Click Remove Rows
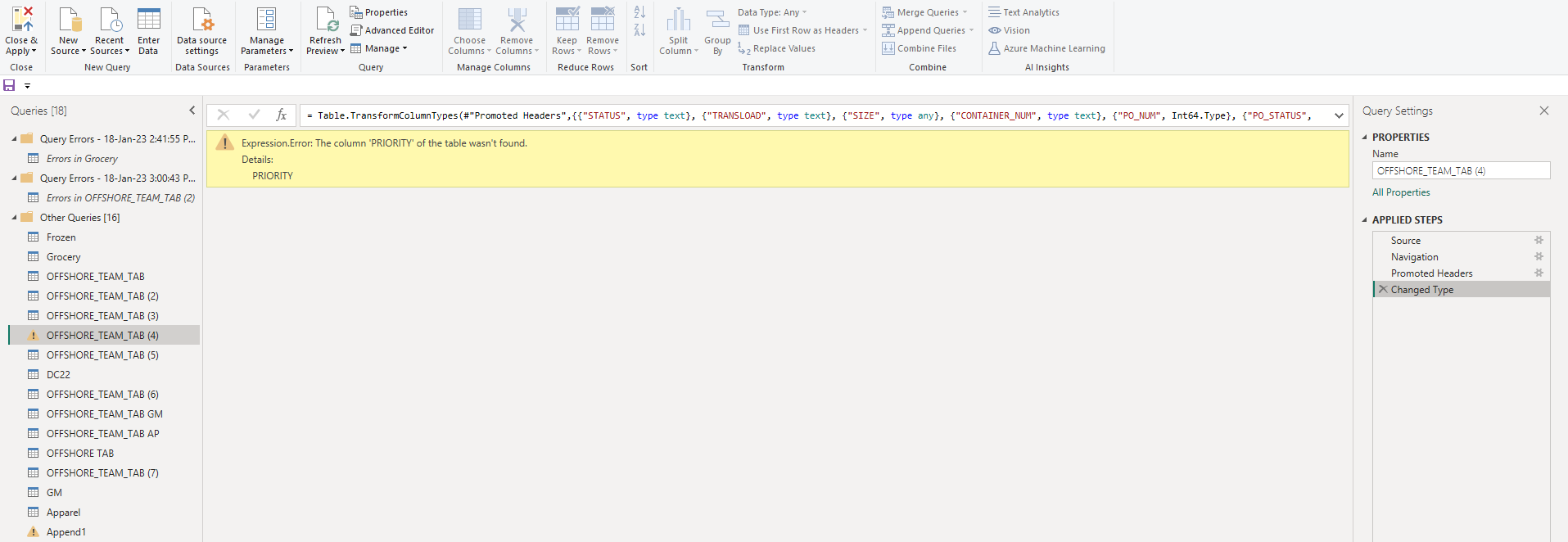1568x542 pixels. point(603,31)
